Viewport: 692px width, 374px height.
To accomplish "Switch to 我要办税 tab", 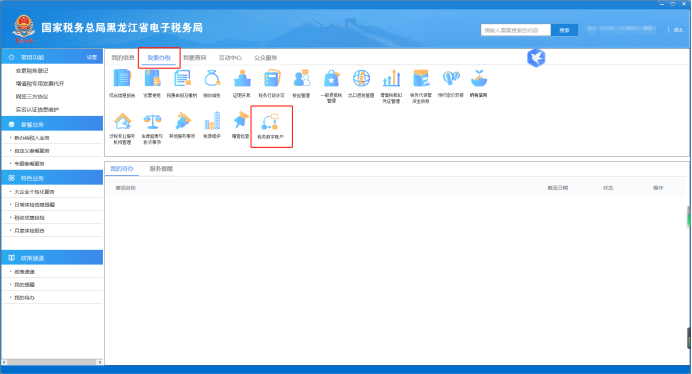I will 159,58.
